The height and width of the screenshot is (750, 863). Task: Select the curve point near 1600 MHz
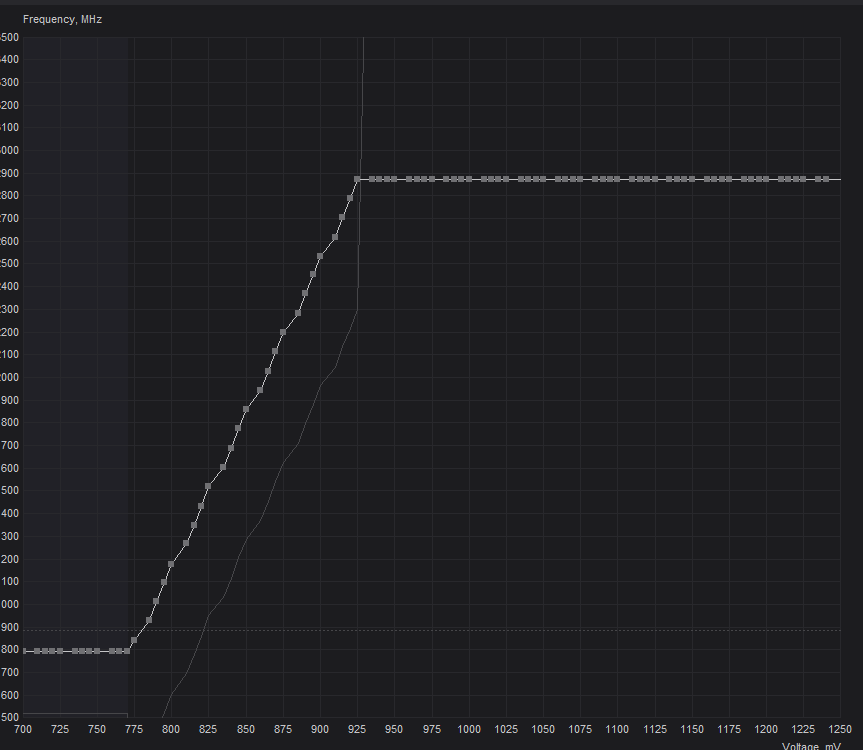223,467
